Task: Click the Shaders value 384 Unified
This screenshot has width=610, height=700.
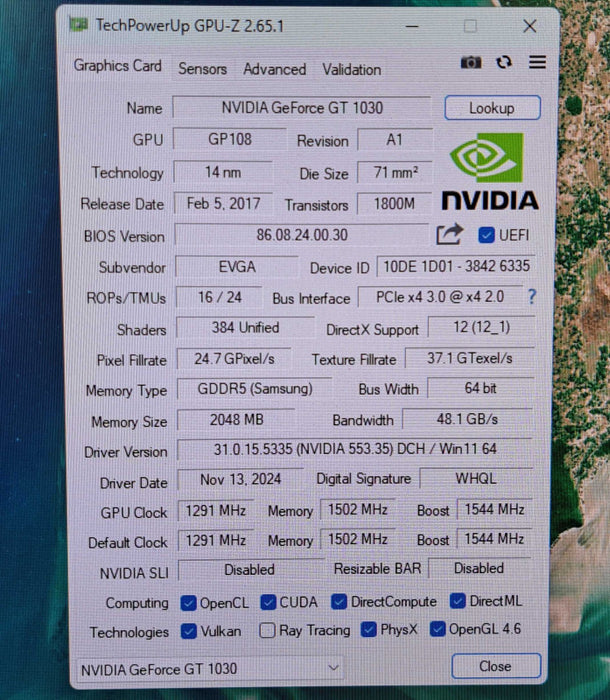Action: tap(245, 328)
